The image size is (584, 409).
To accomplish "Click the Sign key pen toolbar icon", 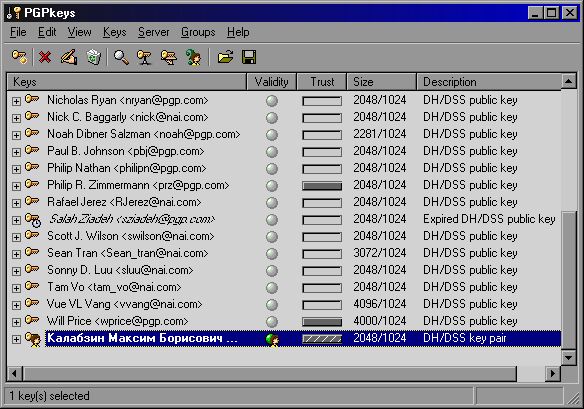I will coord(69,57).
